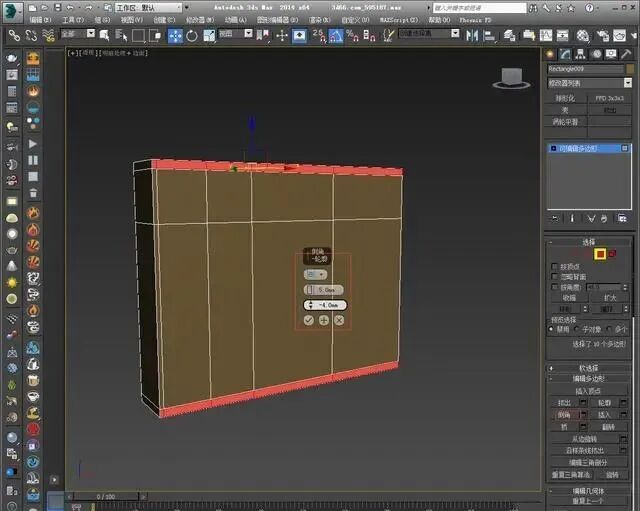This screenshot has height=511, width=640.
Task: Activate the Select and Scale tool
Action: click(209, 36)
